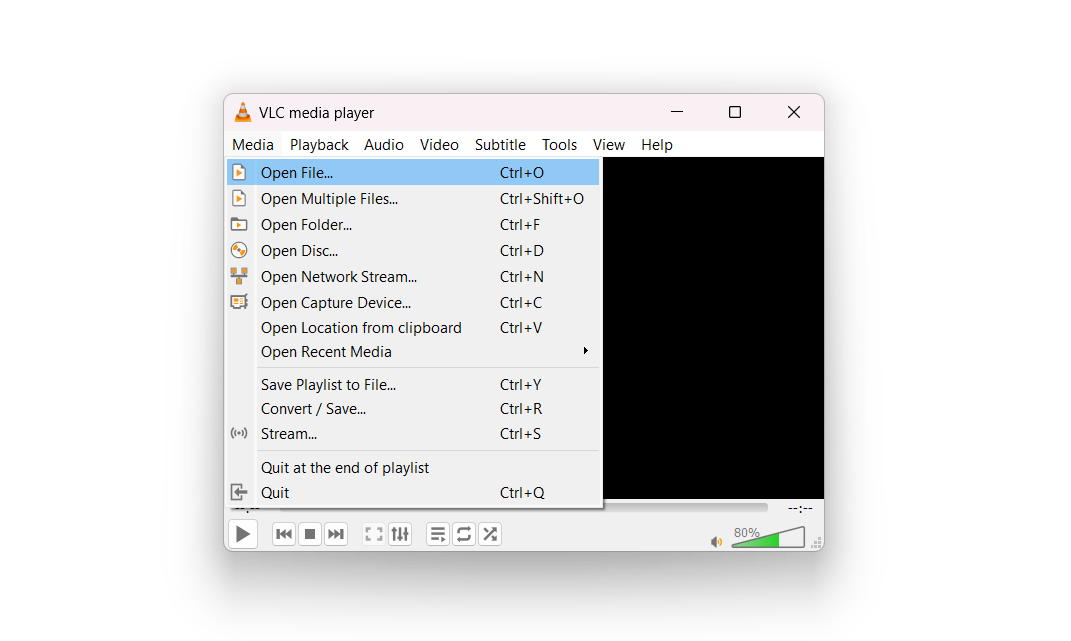Image resolution: width=1071 pixels, height=641 pixels.
Task: Maximize the VLC window
Action: pos(735,111)
